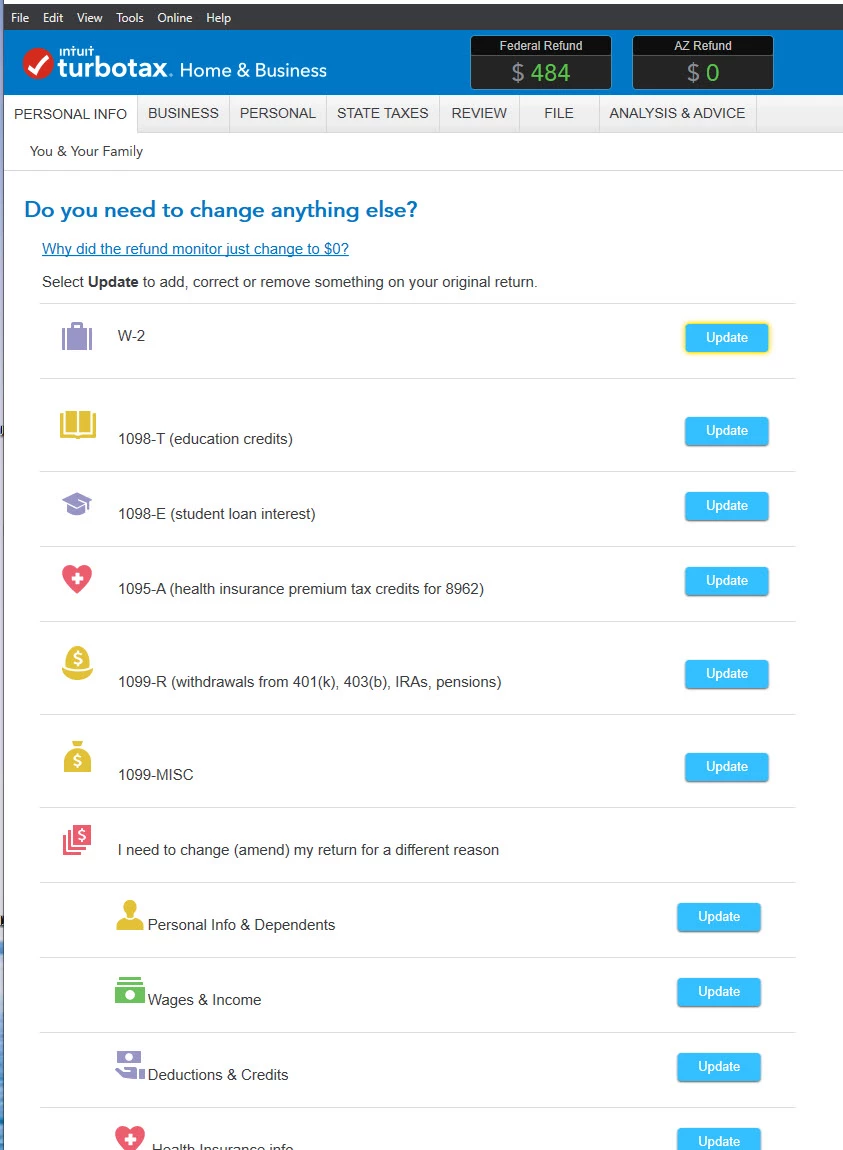Click the W-2 briefcase icon

click(77, 337)
